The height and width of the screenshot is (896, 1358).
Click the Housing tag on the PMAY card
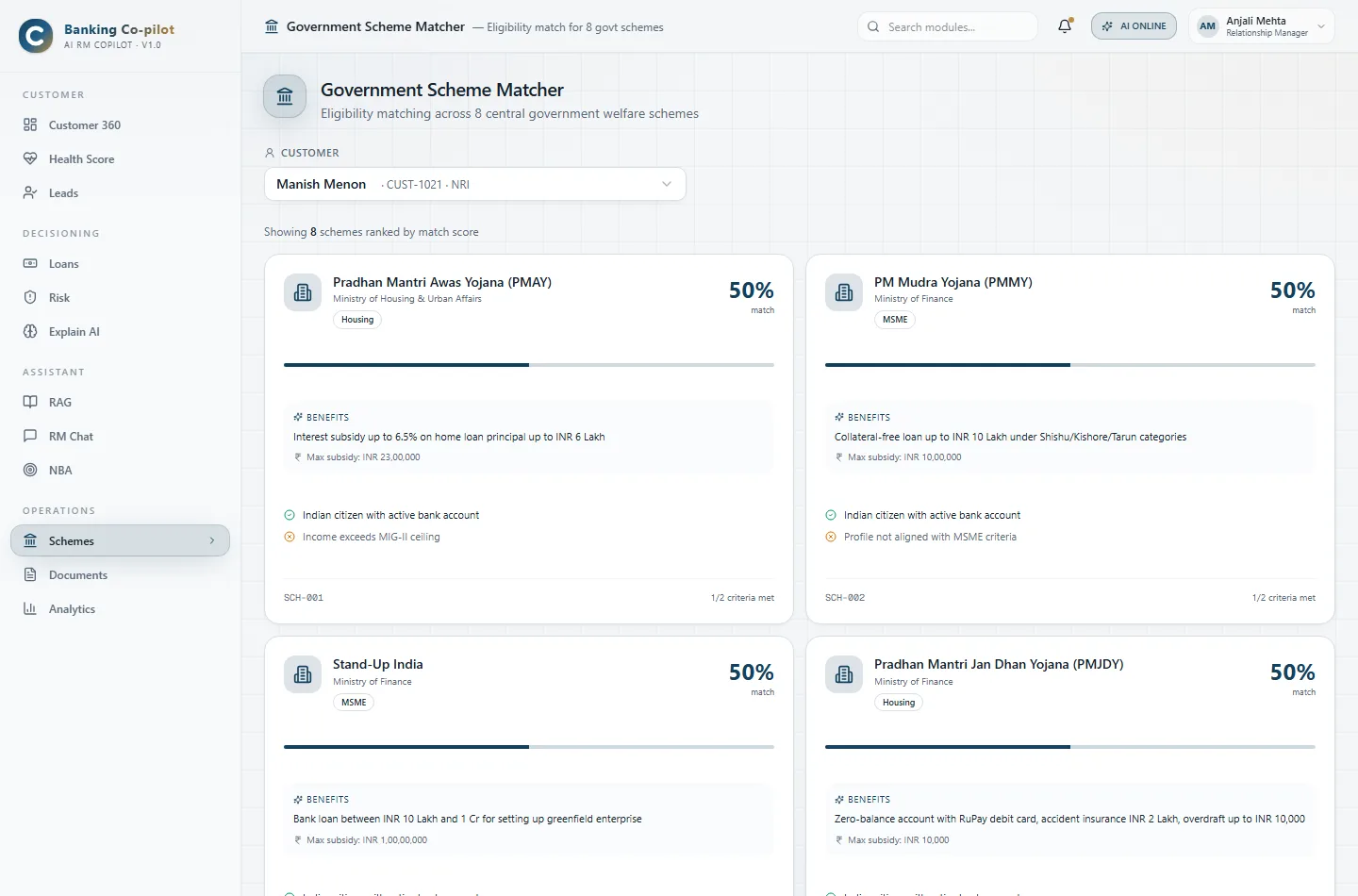click(357, 320)
